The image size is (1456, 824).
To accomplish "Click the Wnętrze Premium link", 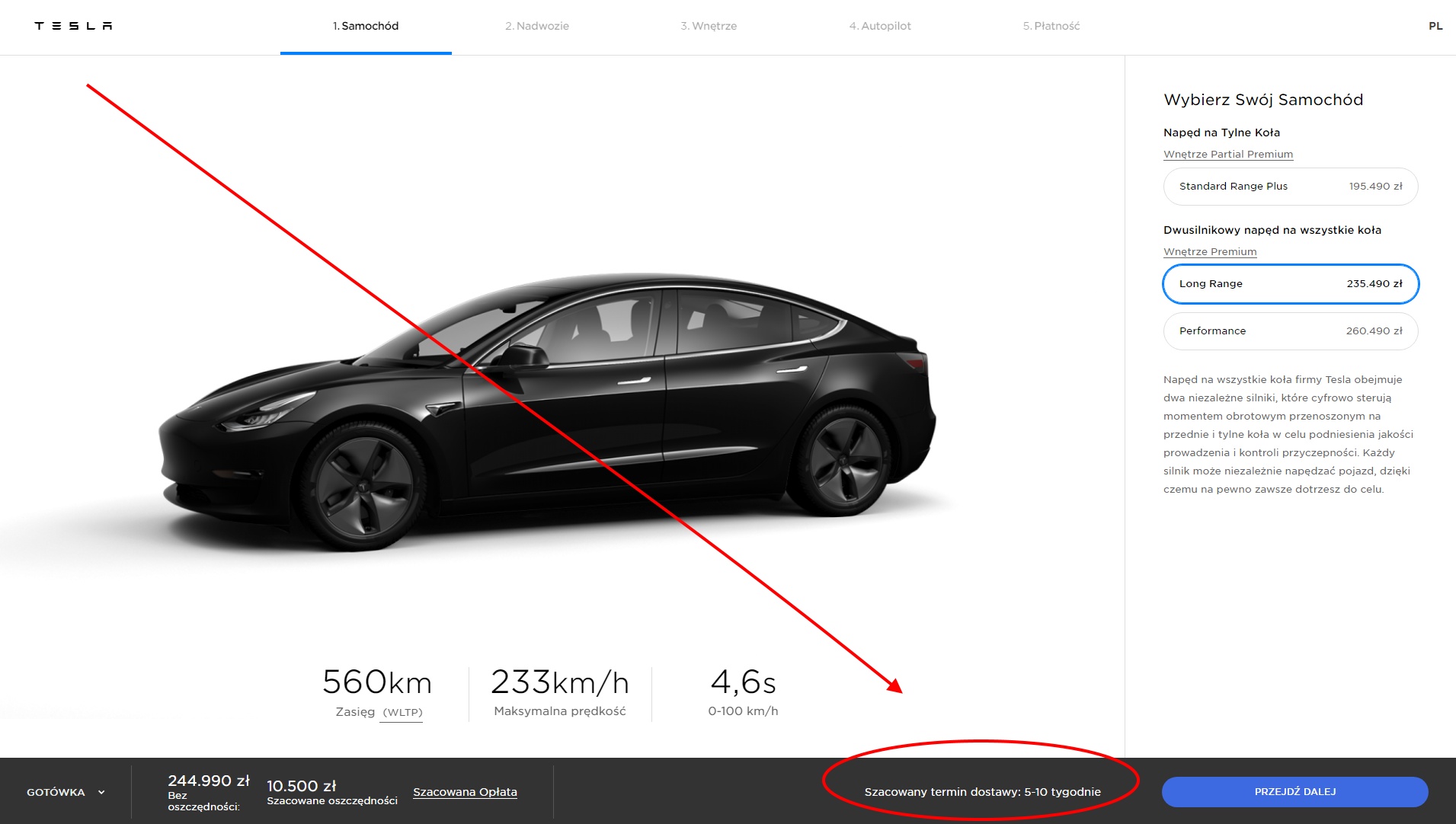I will click(1210, 251).
